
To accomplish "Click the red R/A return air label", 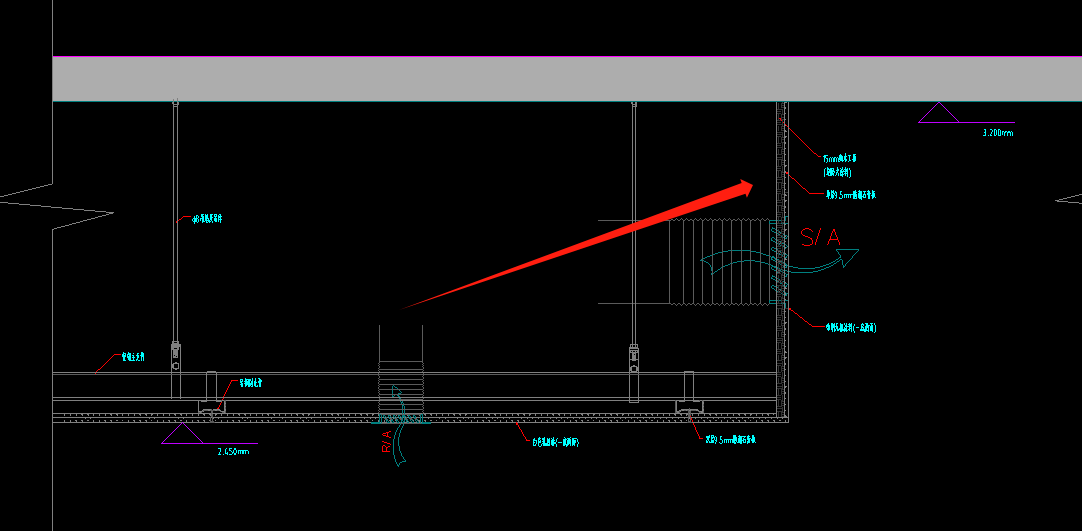I will (386, 441).
